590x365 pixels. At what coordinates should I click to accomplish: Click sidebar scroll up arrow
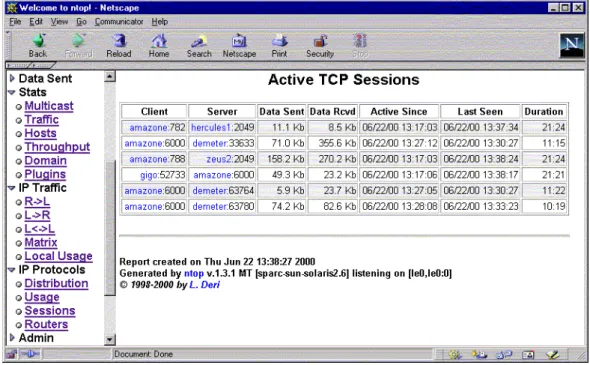pos(109,77)
